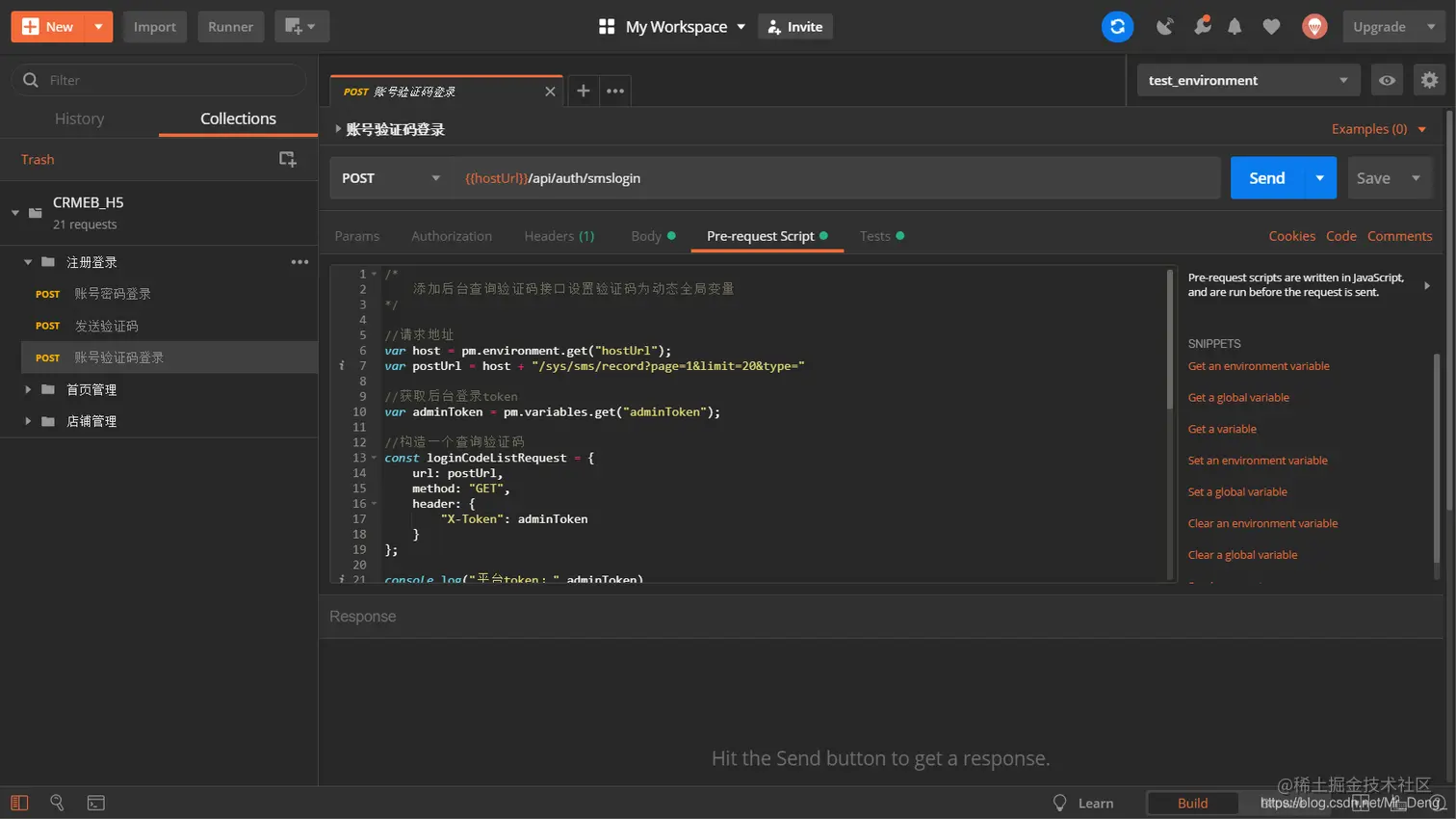Insert 'Get an environment variable' snippet
1456x819 pixels.
click(x=1259, y=366)
